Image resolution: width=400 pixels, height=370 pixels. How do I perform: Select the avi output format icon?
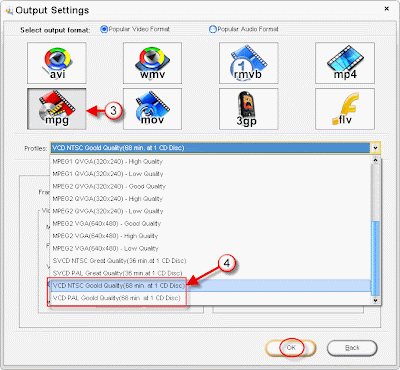(57, 63)
